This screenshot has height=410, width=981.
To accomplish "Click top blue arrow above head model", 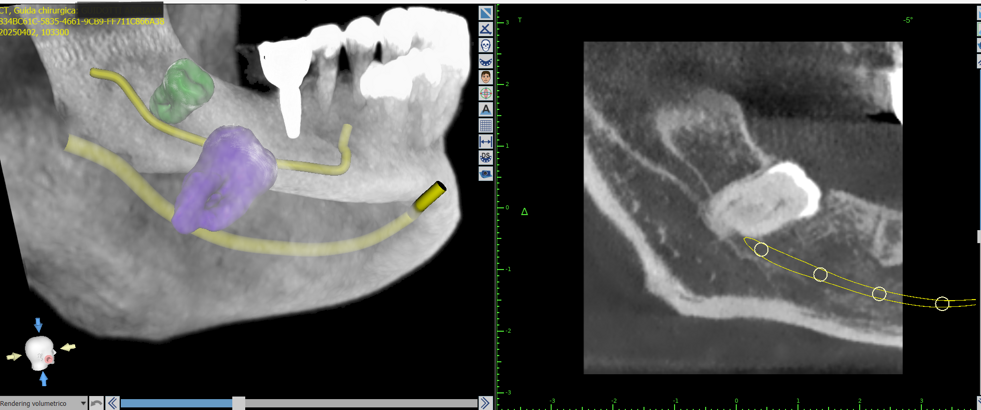I will (39, 325).
